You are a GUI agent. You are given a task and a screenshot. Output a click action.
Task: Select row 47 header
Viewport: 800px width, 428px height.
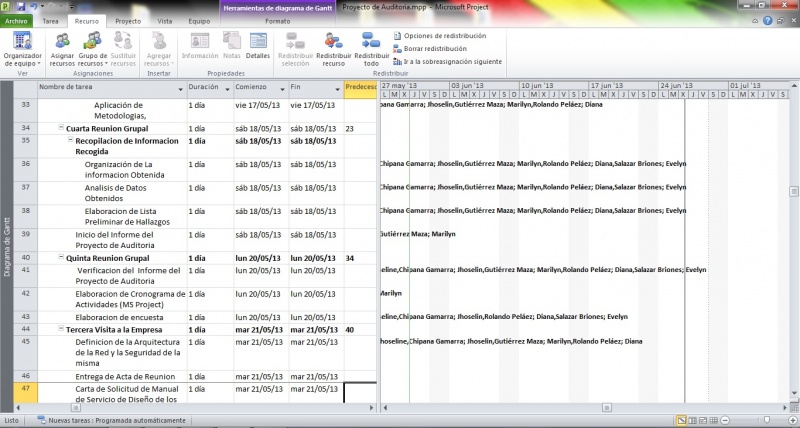click(x=25, y=388)
